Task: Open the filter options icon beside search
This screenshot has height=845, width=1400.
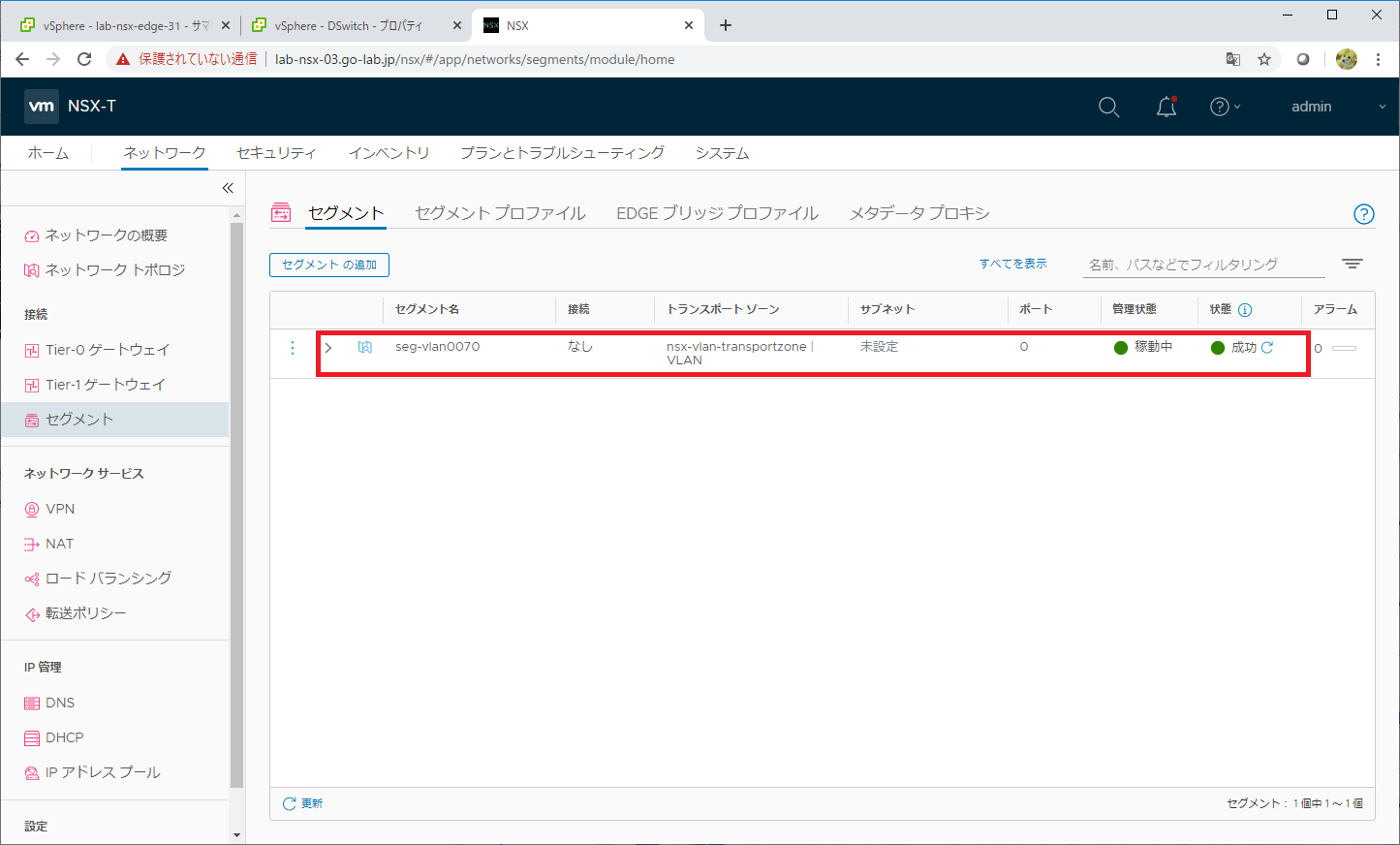Action: point(1353,264)
